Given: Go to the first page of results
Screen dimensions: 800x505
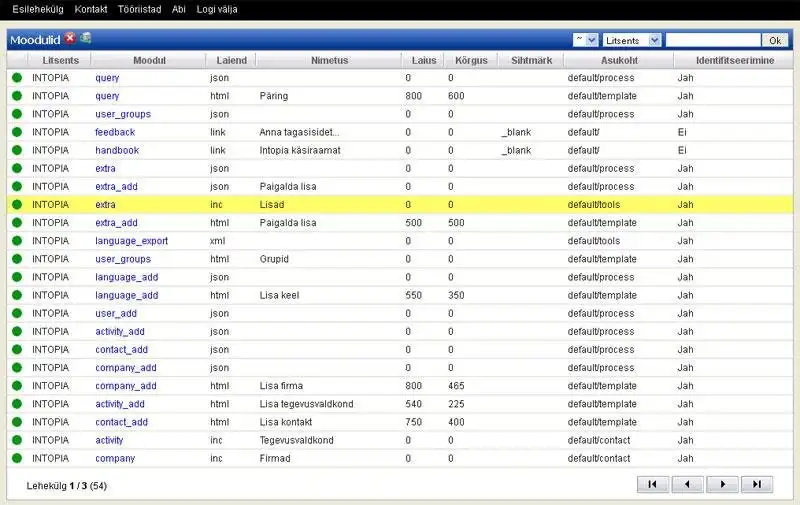Looking at the screenshot, I should click(x=653, y=484).
